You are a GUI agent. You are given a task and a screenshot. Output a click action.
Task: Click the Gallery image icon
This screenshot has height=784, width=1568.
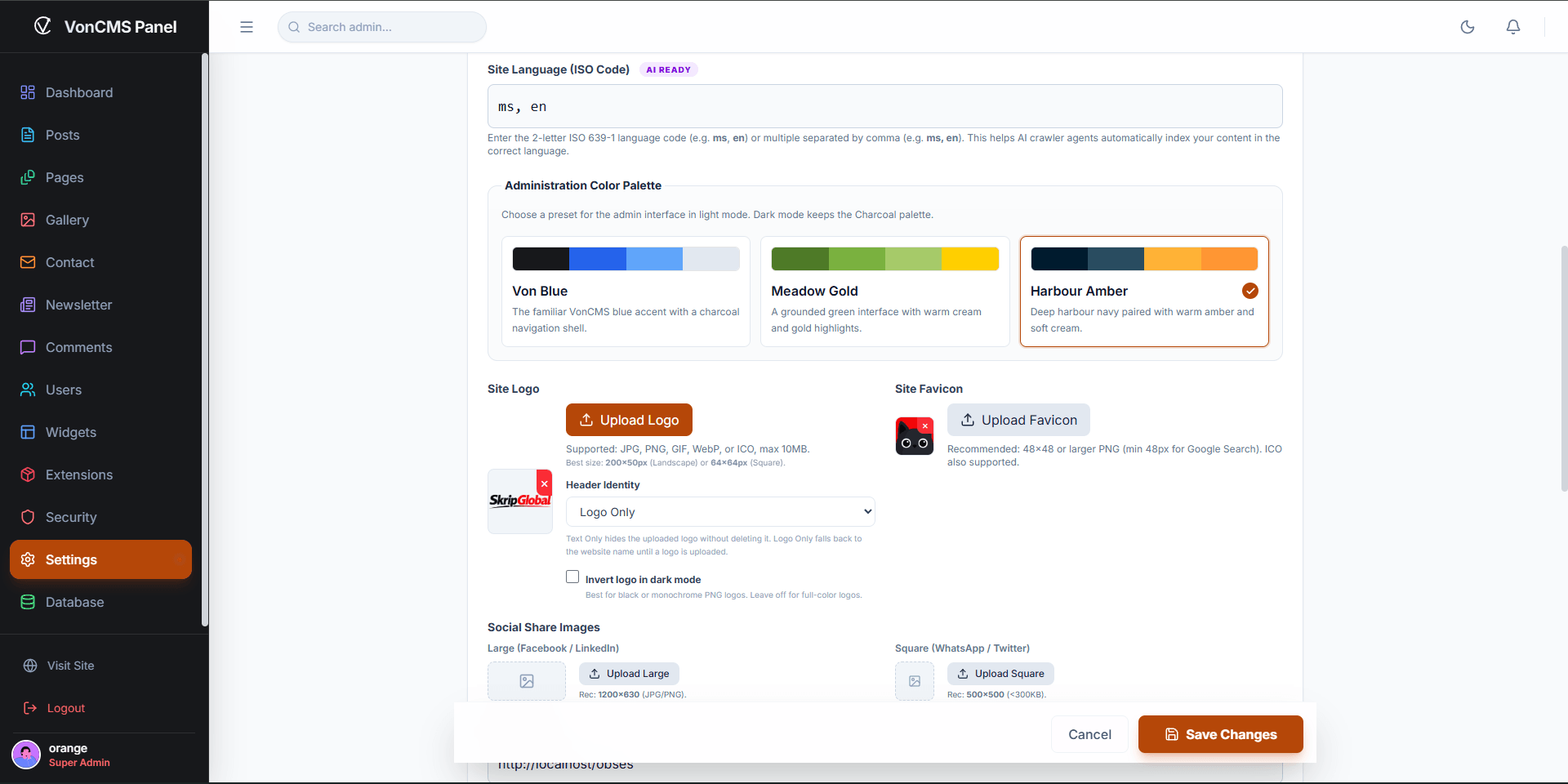[x=28, y=220]
